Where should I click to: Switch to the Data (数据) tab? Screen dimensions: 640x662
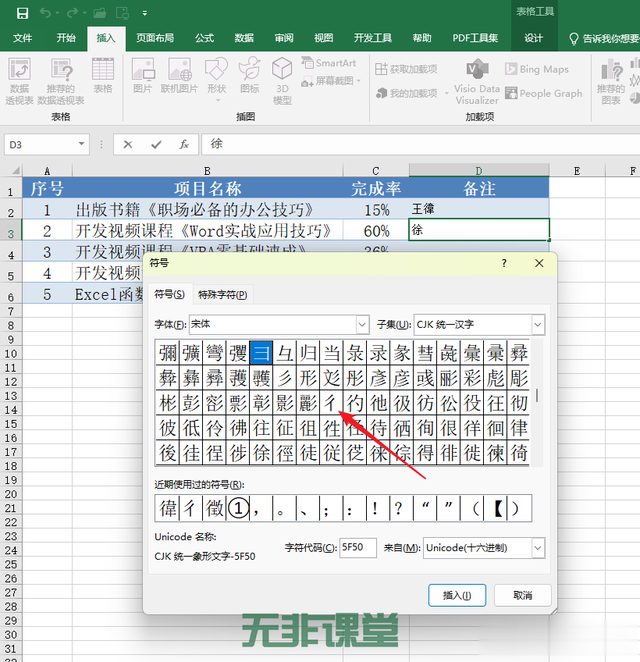coord(244,38)
